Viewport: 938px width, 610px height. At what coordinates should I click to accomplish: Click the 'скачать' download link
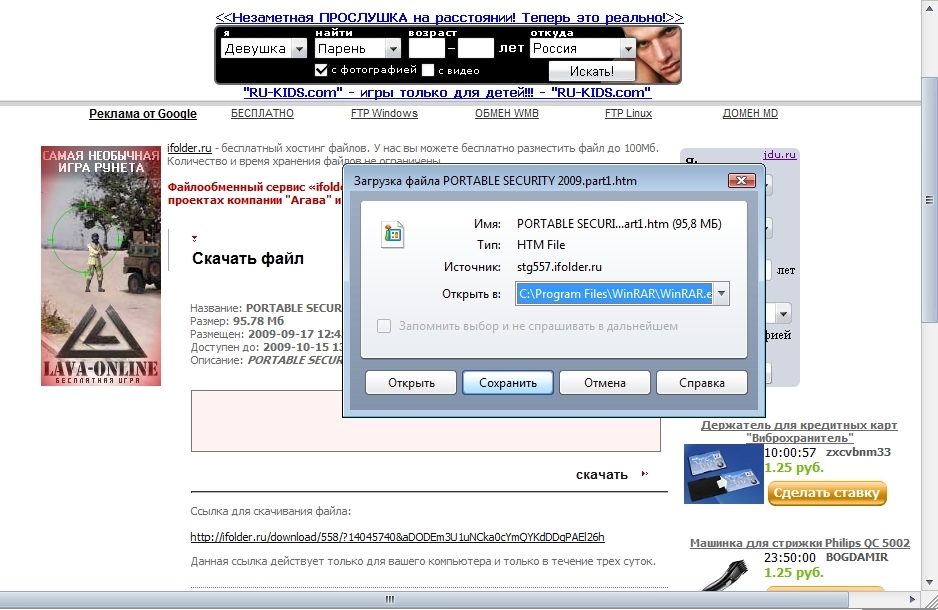602,474
